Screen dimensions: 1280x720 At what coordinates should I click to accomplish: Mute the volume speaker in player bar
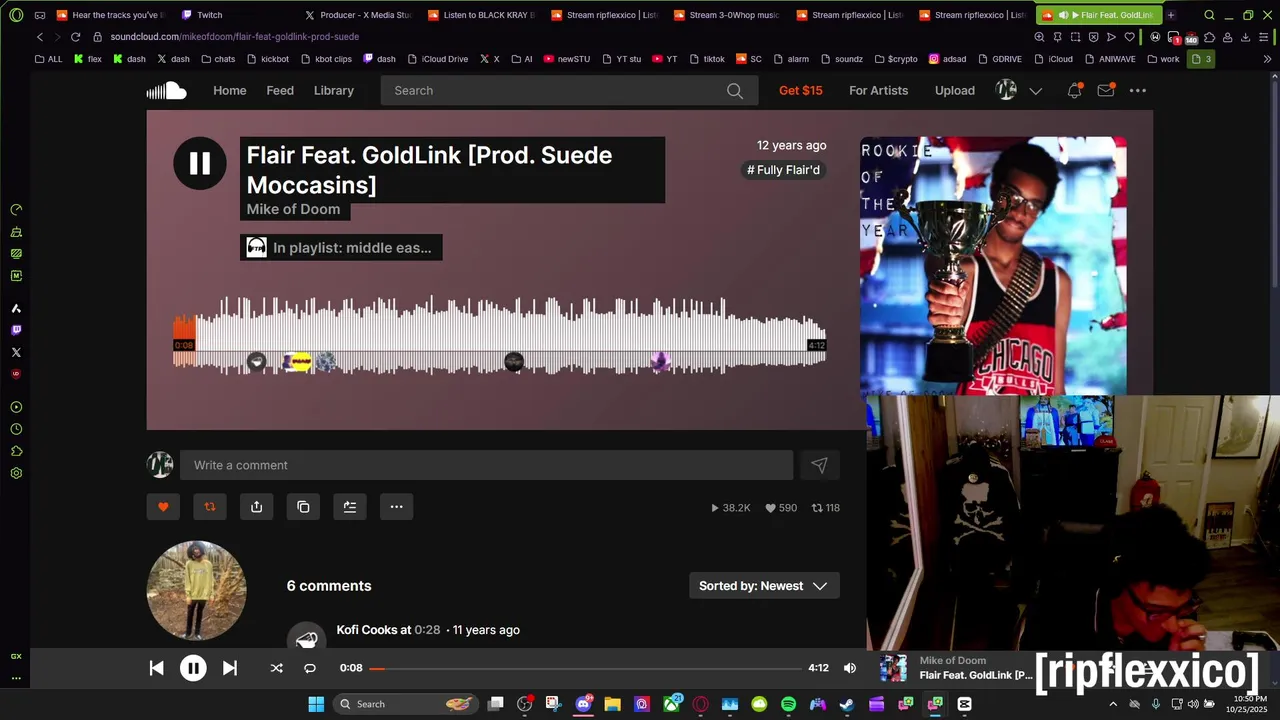tap(850, 668)
